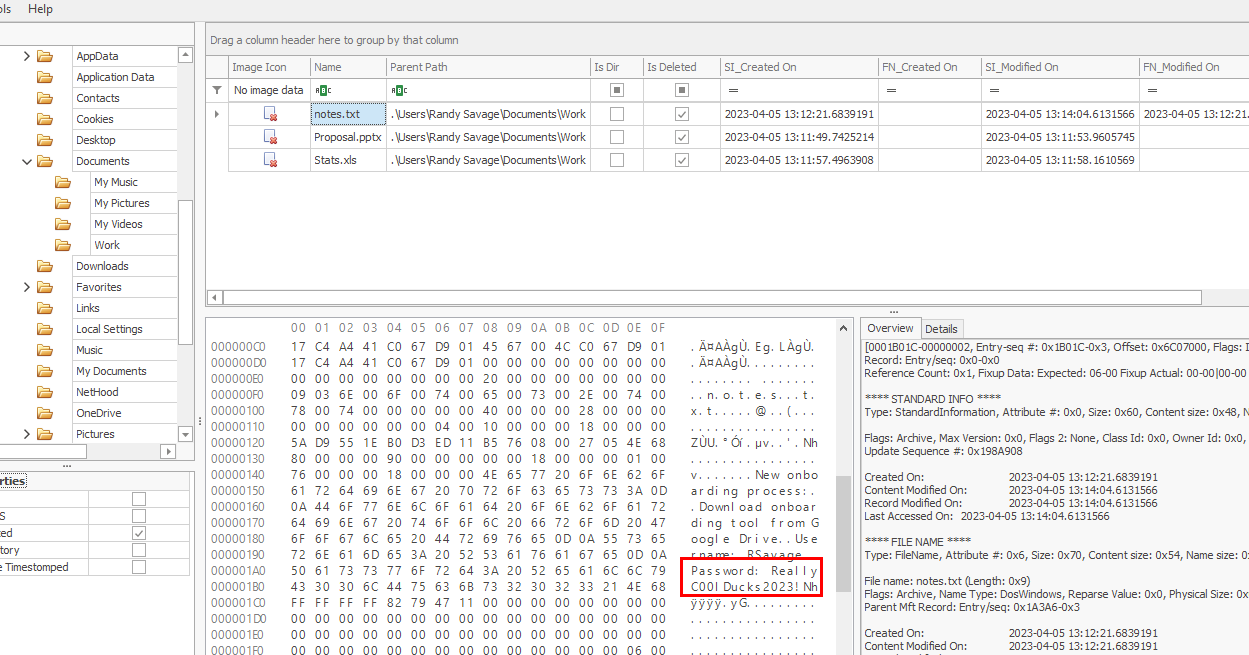
Task: Collapse the Documents folder tree node
Action: (x=26, y=161)
